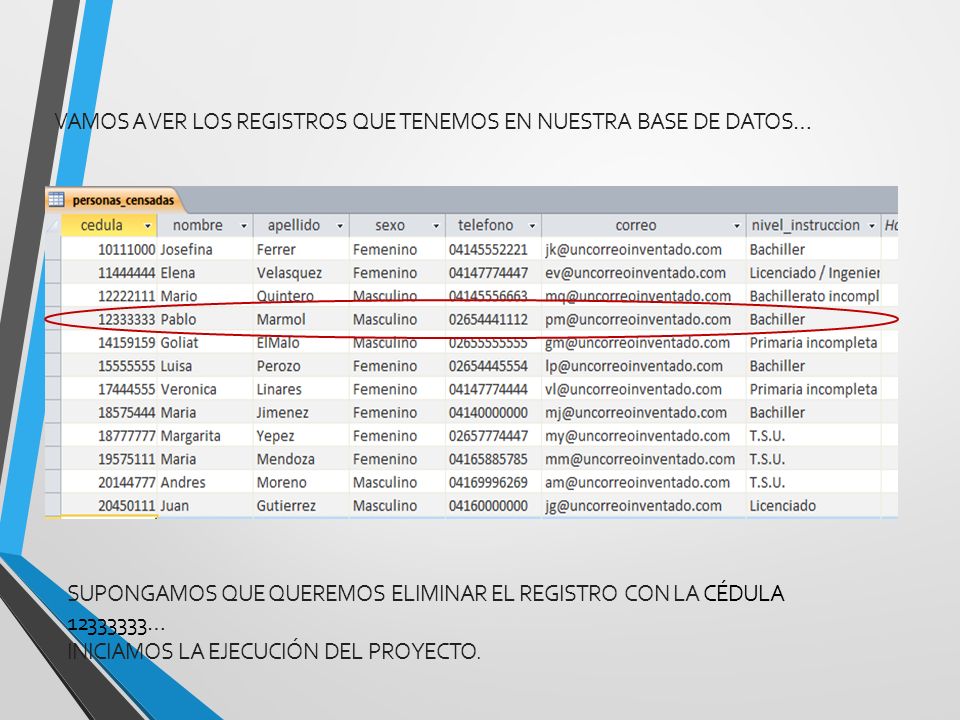Click the nombre cell Margarita
The height and width of the screenshot is (720, 960).
[205, 435]
